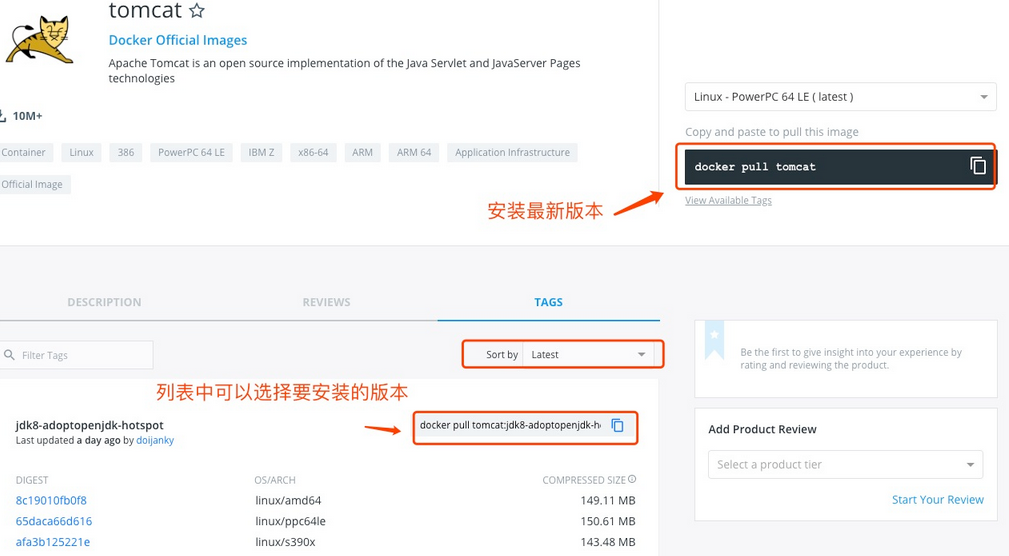Copy the docker pull tomcat command
Screen dimensions: 1009x556
(977, 166)
